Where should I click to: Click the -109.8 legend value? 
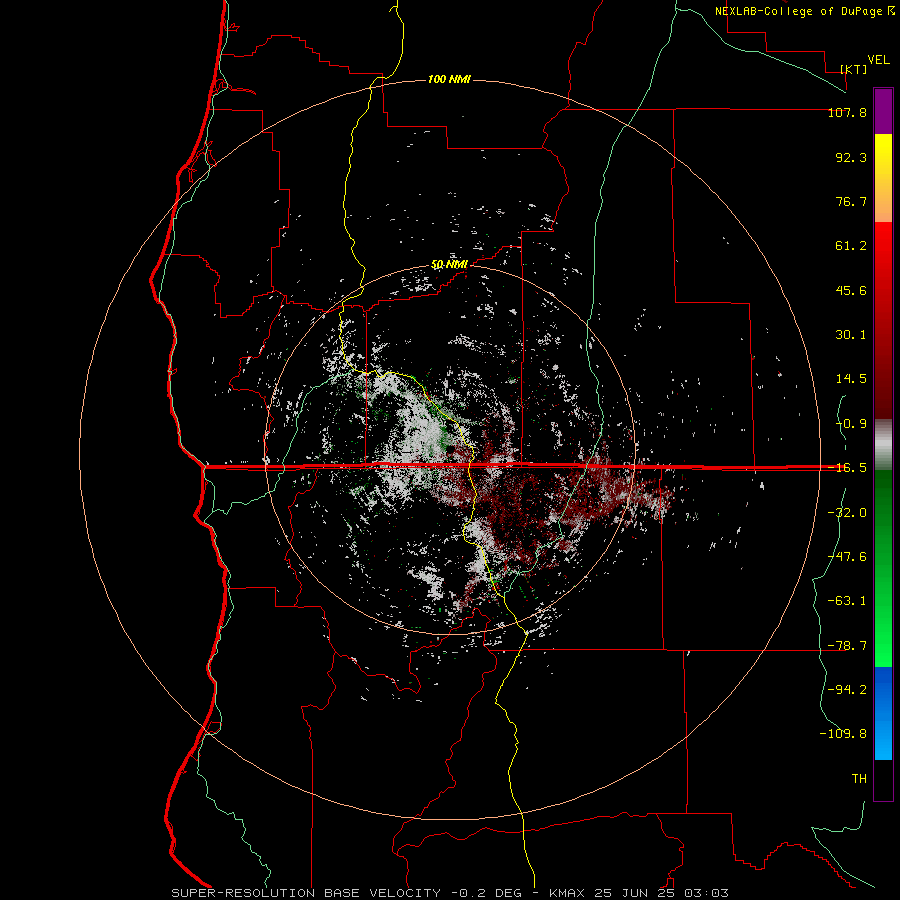click(843, 734)
